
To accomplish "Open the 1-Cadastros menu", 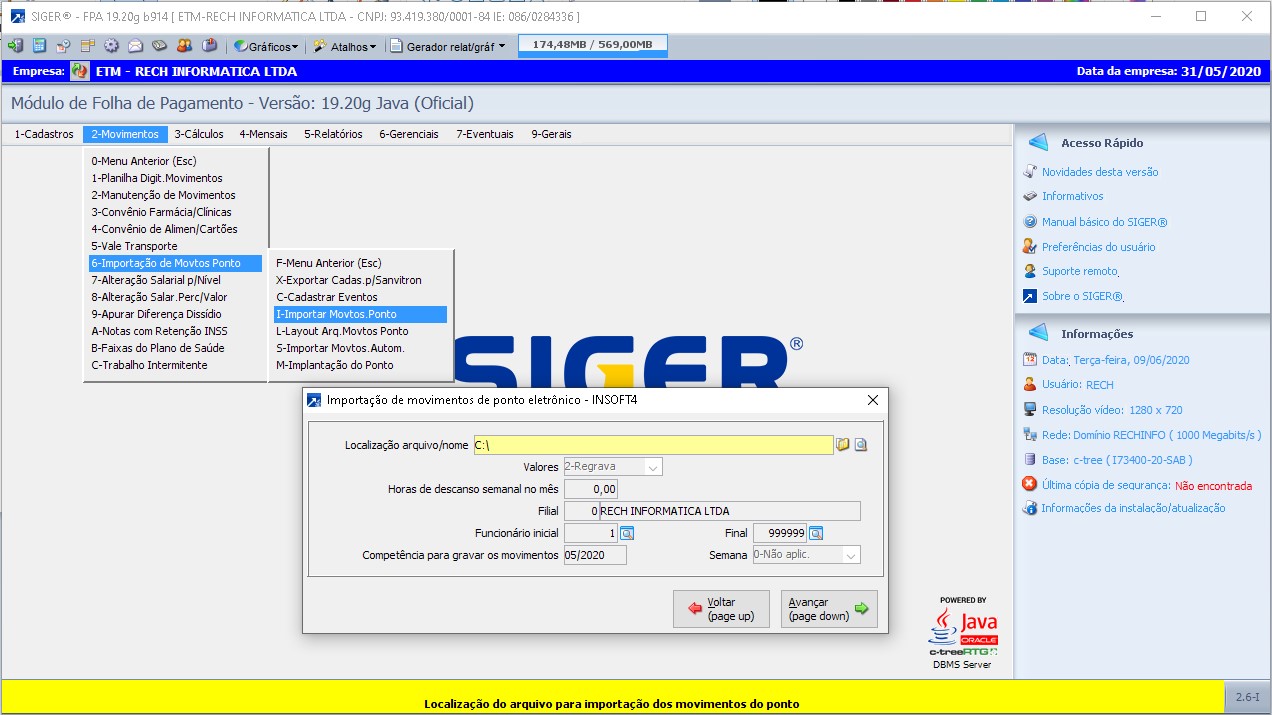I will coord(44,134).
